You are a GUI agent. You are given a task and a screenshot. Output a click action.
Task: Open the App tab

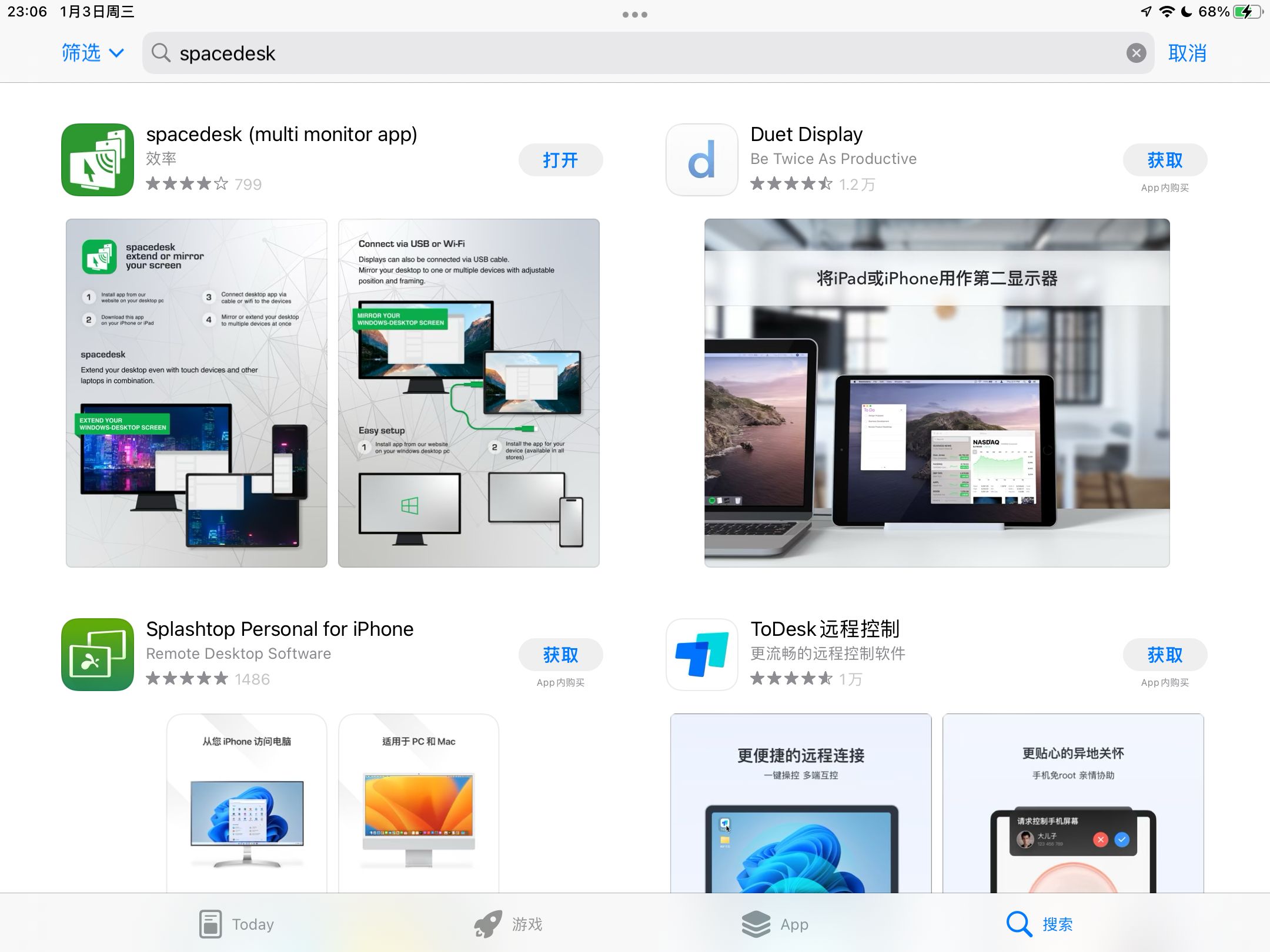click(x=775, y=924)
